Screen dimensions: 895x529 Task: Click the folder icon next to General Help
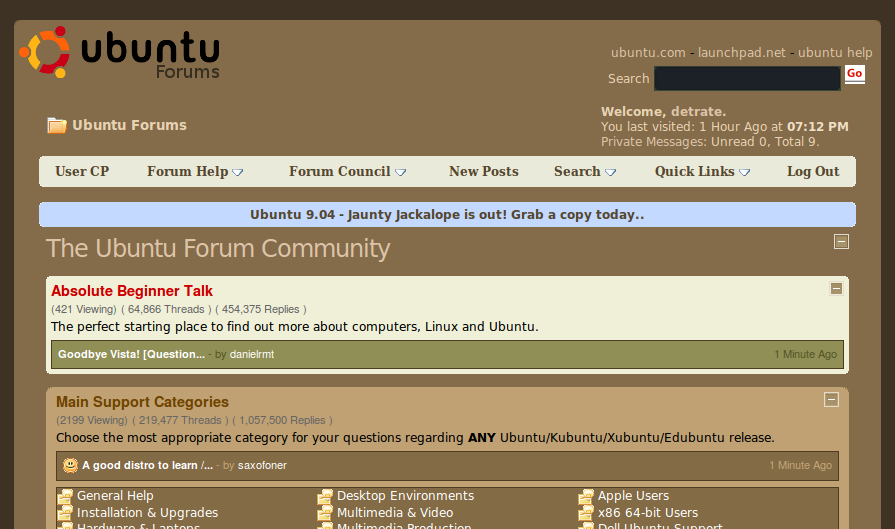pos(65,496)
